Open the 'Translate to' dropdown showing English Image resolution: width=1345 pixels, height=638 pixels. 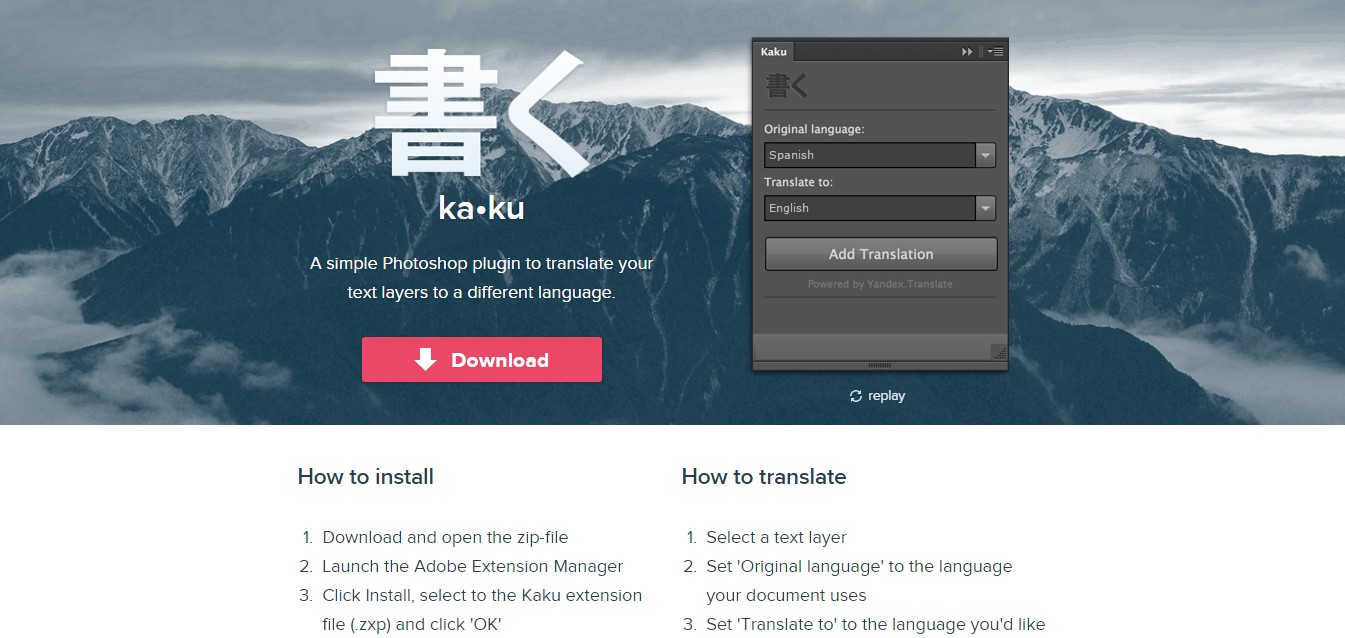(x=872, y=208)
